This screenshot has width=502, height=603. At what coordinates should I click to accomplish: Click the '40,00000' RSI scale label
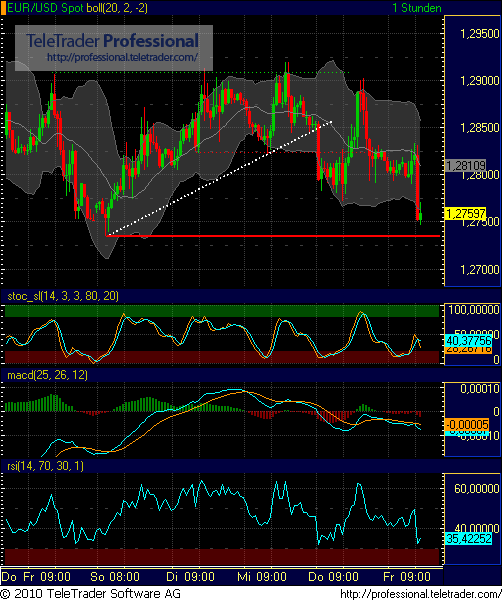(476, 529)
